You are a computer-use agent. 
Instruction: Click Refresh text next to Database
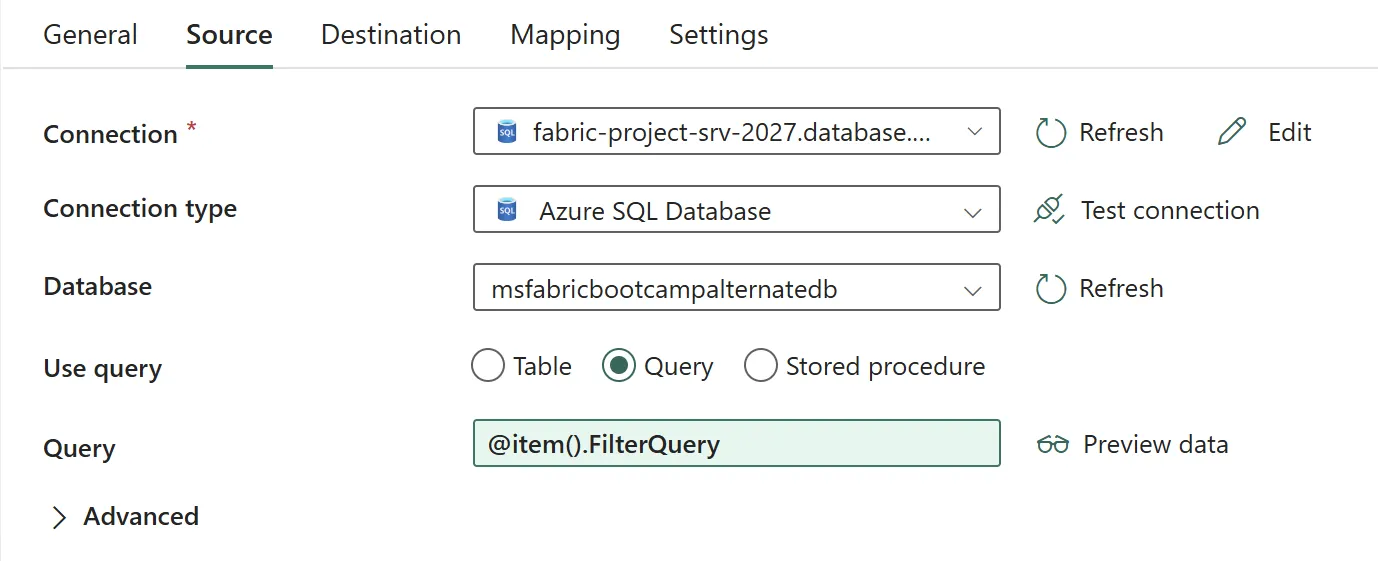tap(1121, 288)
